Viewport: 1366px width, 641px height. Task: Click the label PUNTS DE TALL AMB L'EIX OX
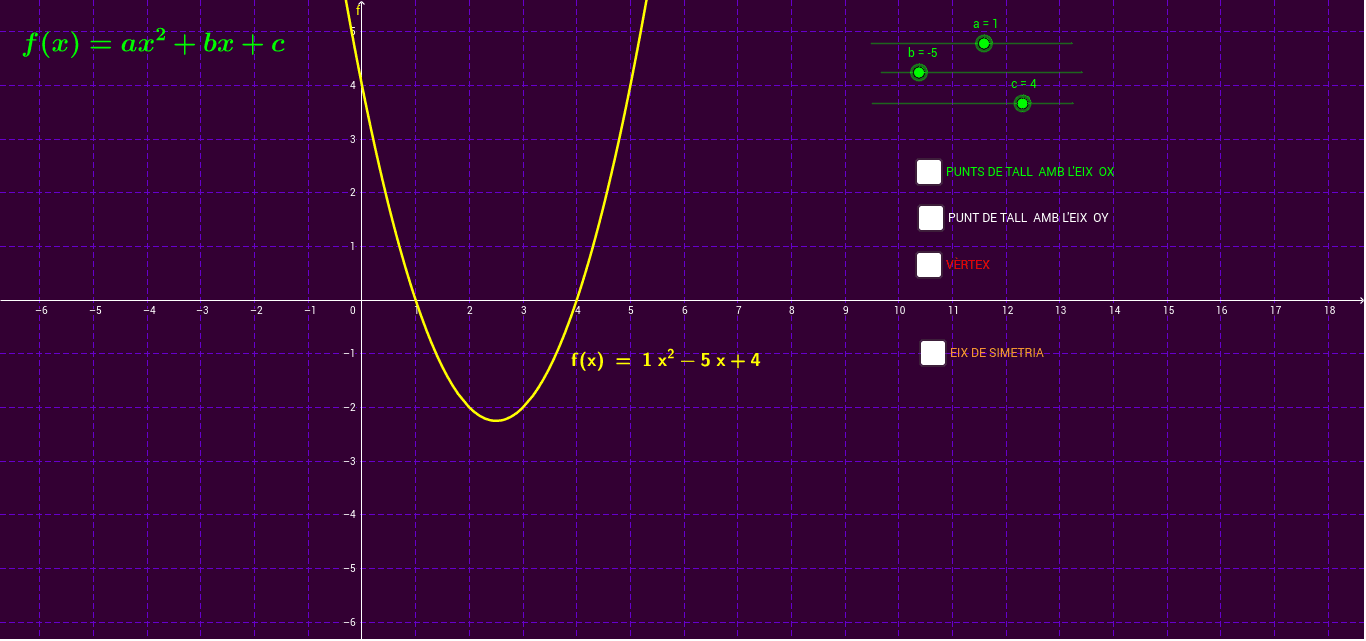click(x=1030, y=172)
